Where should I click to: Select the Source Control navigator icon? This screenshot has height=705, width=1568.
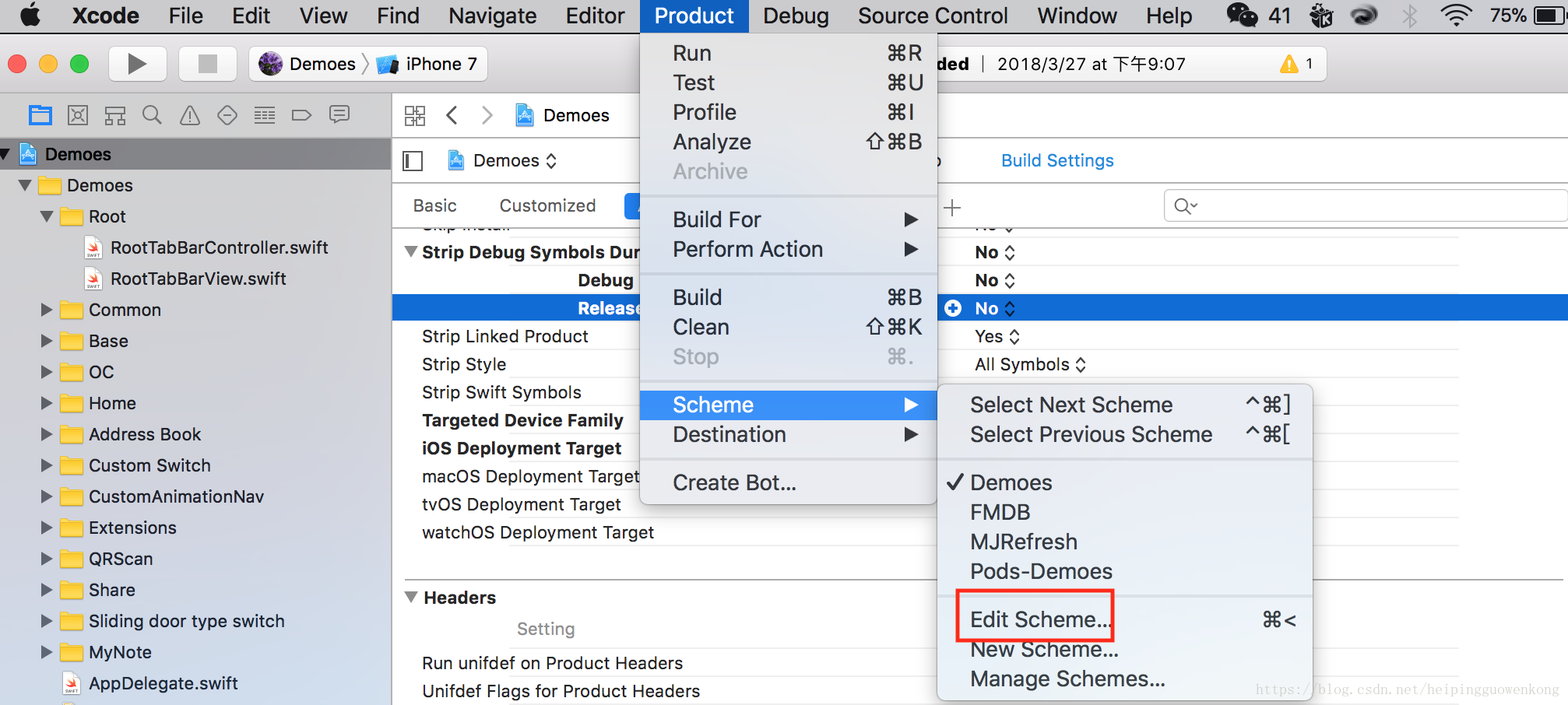click(x=77, y=114)
